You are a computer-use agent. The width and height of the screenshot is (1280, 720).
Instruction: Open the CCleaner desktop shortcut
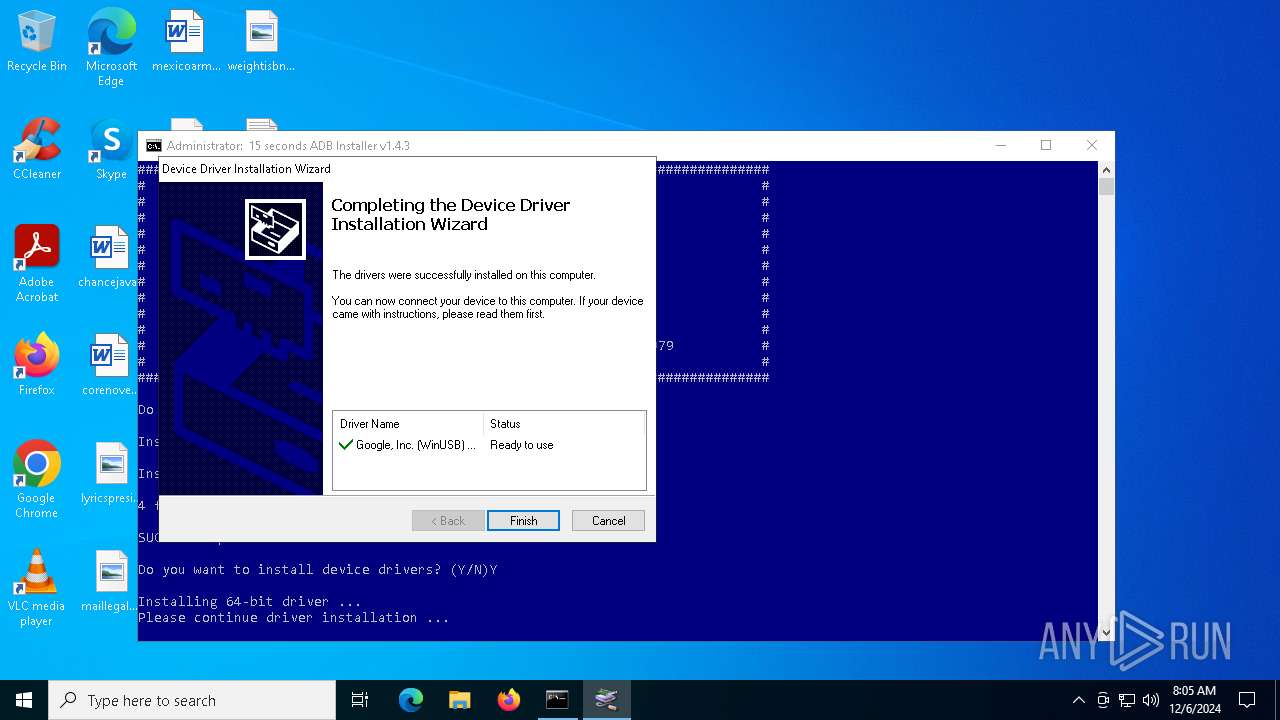click(37, 150)
